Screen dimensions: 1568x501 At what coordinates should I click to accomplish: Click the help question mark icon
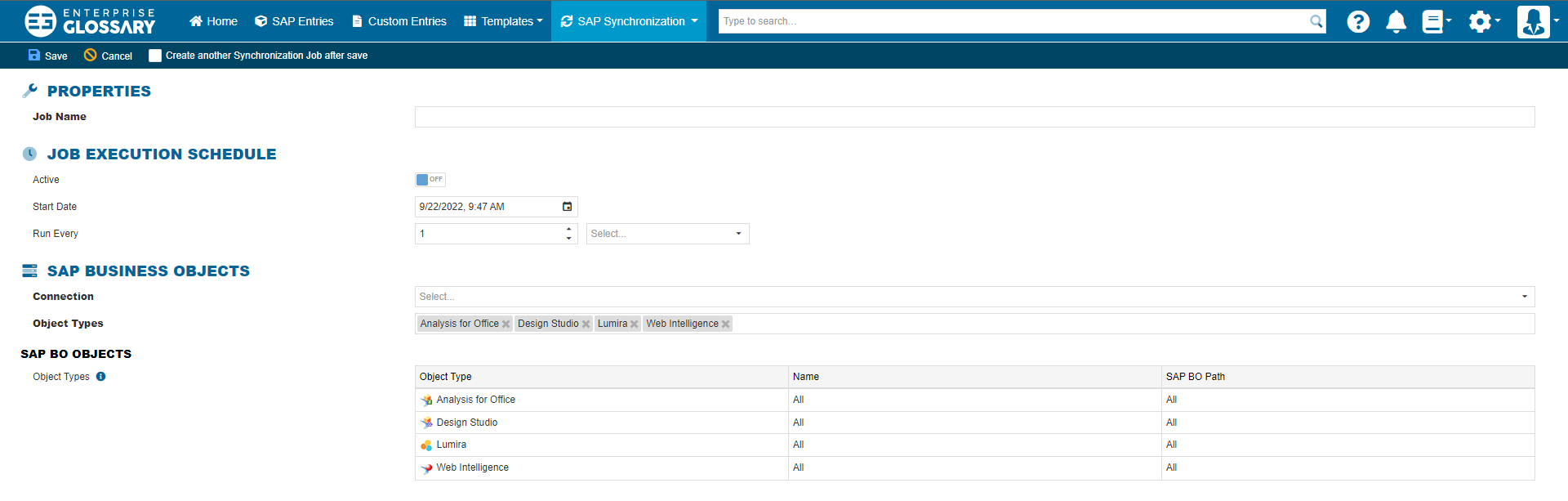(x=1358, y=22)
